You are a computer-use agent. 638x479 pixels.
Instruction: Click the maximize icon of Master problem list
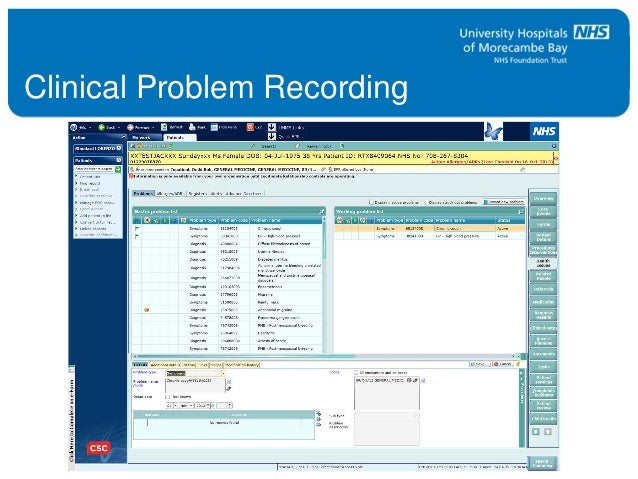321,211
